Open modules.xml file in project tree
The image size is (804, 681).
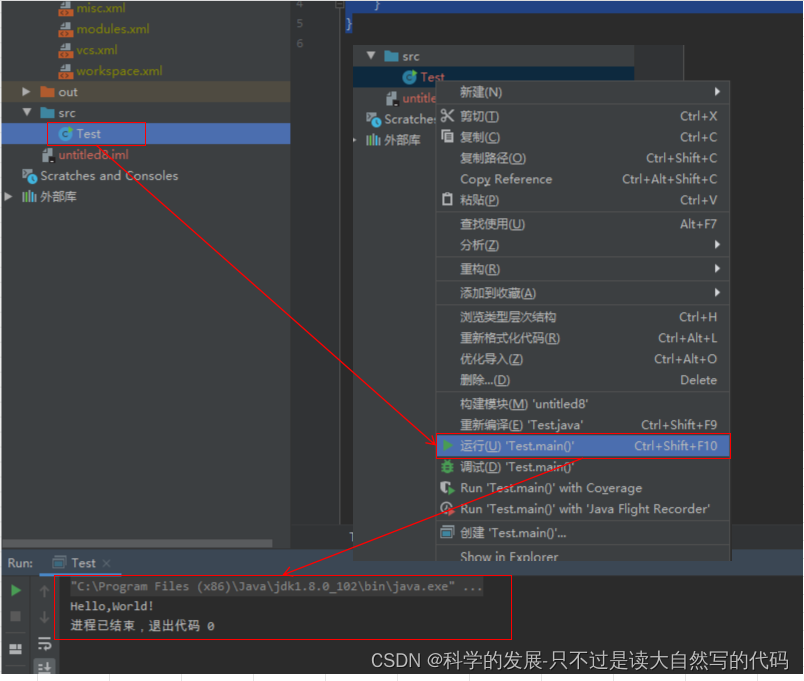[x=113, y=29]
